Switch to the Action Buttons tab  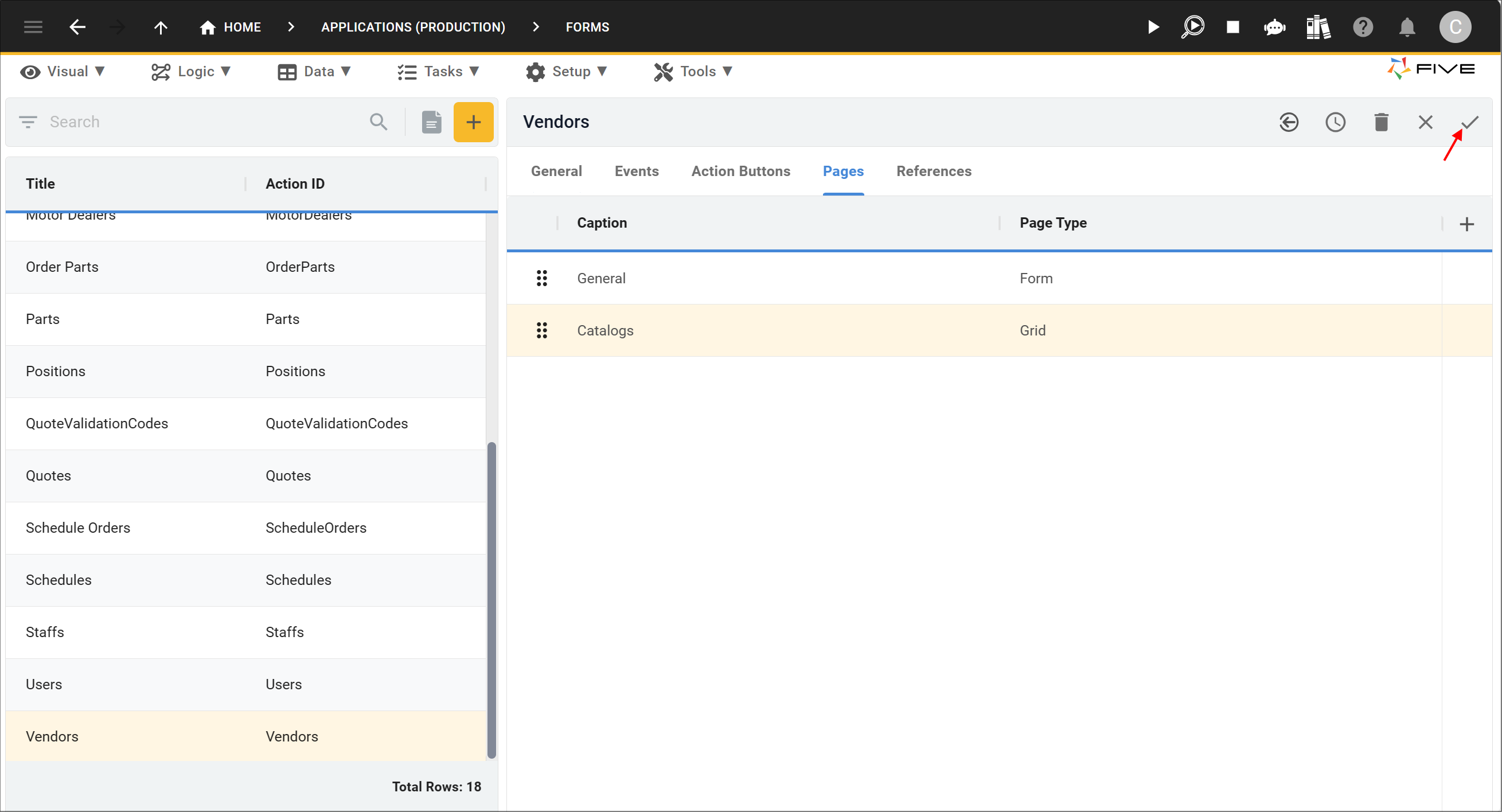click(740, 171)
